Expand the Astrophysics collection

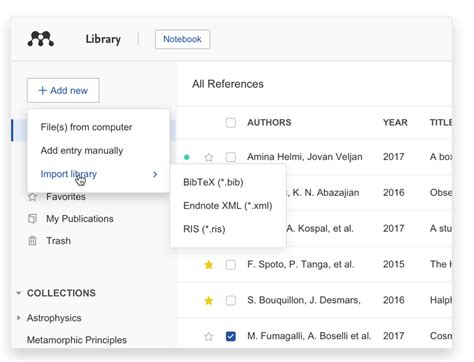click(19, 318)
